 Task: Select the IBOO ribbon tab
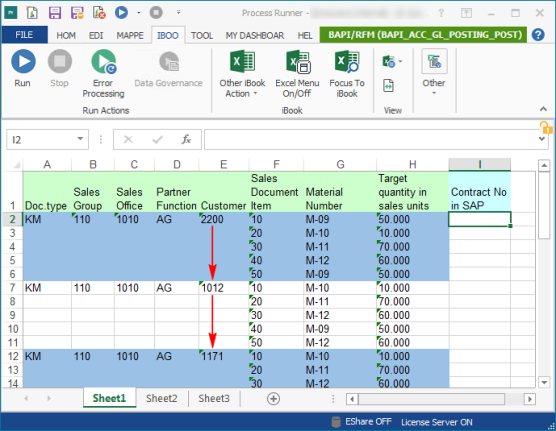tap(168, 35)
